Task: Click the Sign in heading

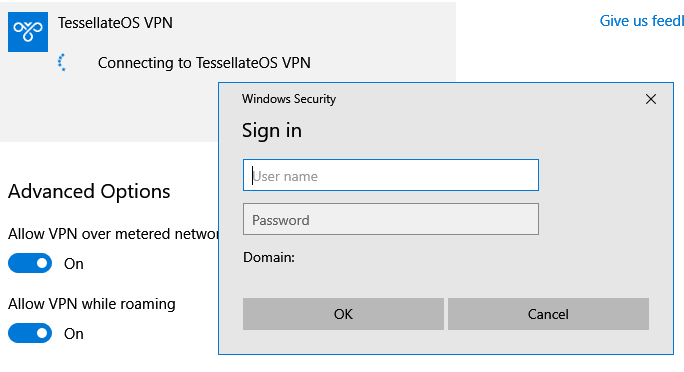Action: point(272,131)
